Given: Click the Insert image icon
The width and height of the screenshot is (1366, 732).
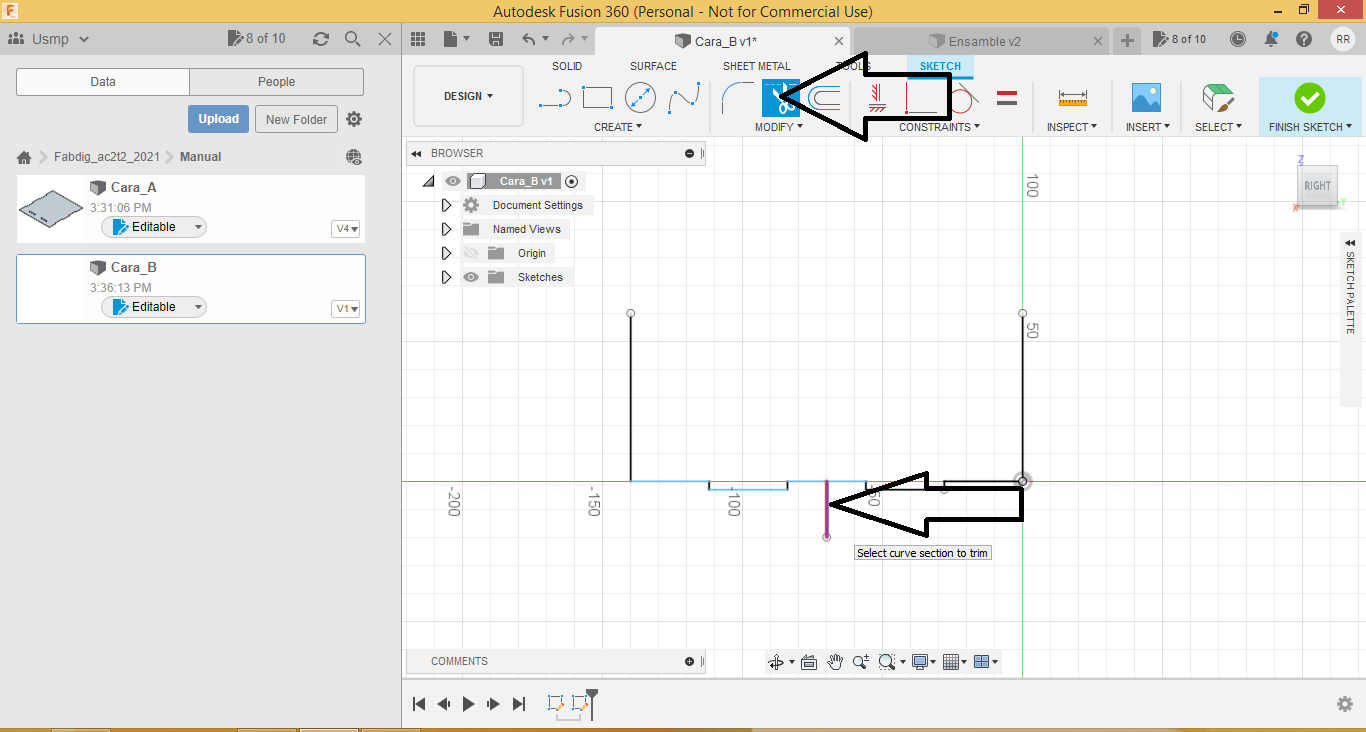Looking at the screenshot, I should 1146,98.
